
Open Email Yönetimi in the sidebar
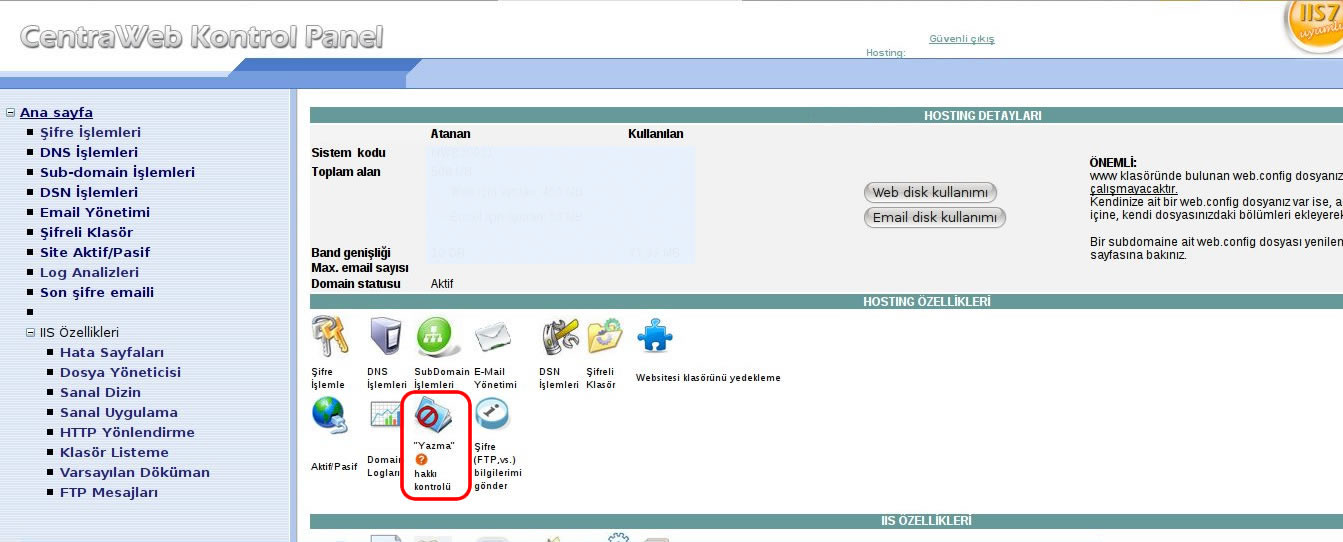[x=95, y=213]
